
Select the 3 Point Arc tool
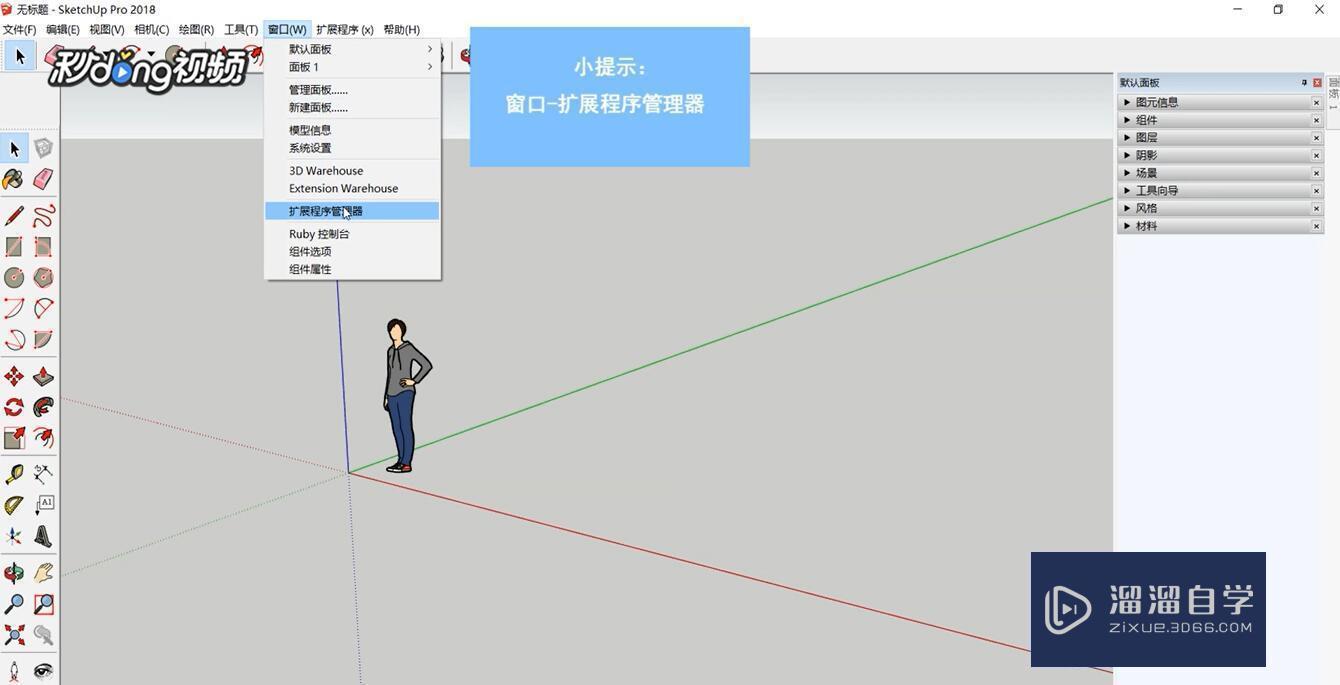(x=14, y=339)
